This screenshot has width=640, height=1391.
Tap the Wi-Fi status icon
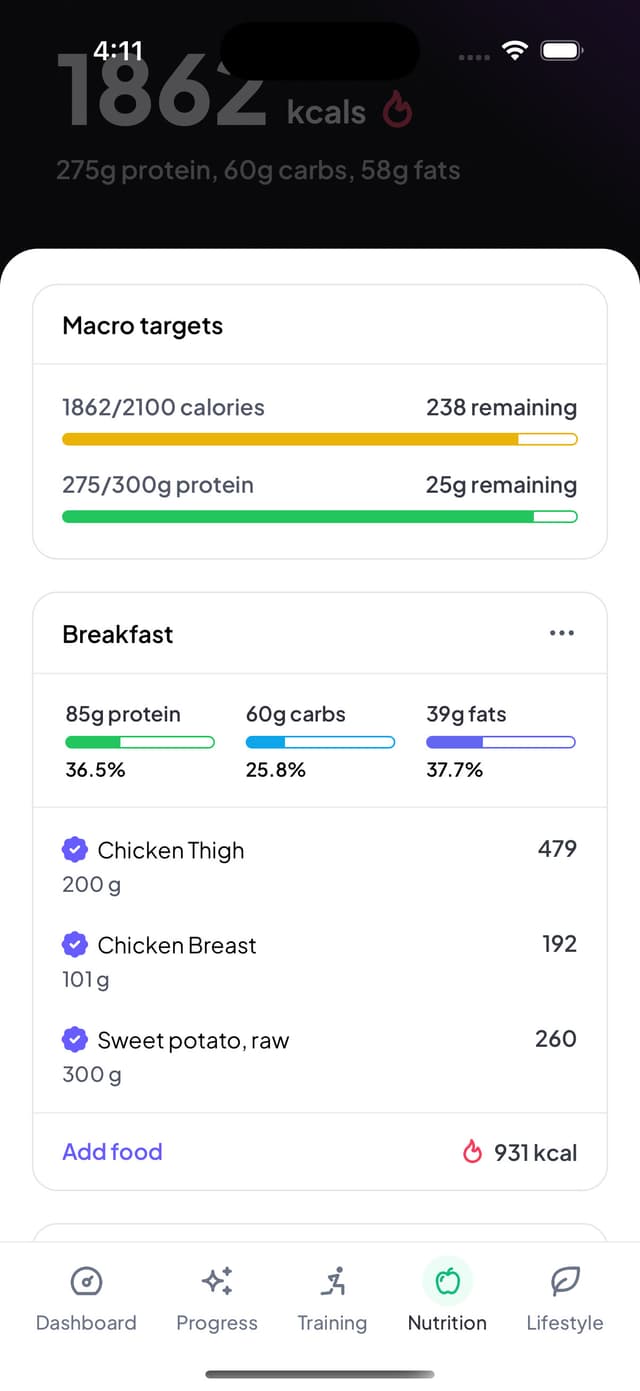pos(515,51)
